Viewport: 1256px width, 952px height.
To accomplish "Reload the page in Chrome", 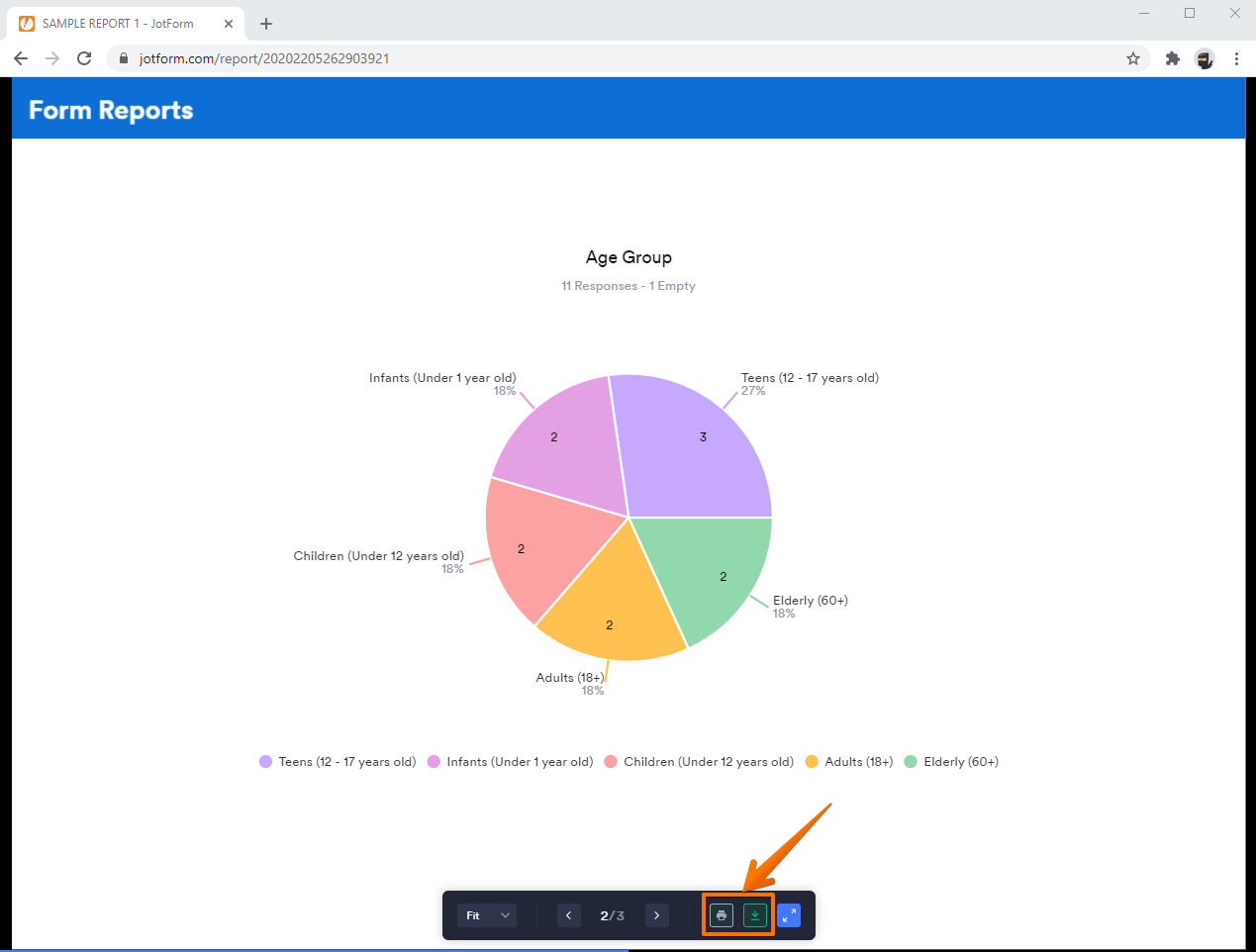I will 83,58.
